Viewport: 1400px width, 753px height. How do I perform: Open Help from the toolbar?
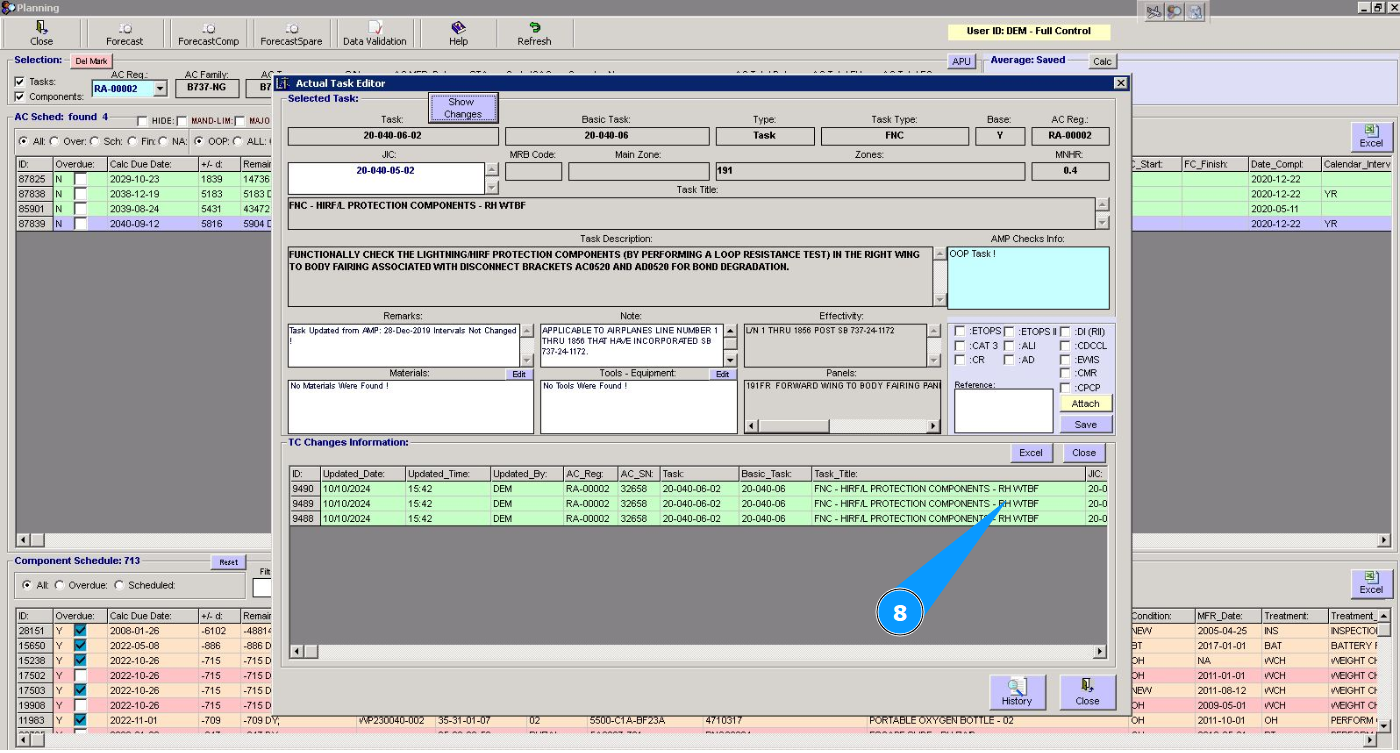pos(458,34)
